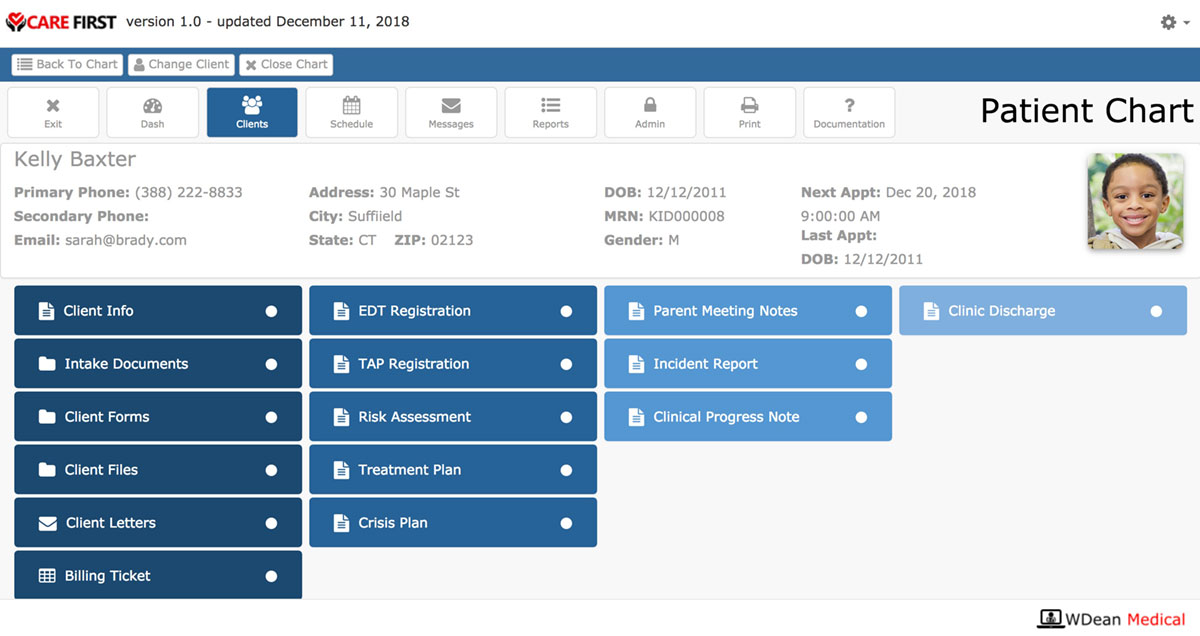The height and width of the screenshot is (636, 1200).
Task: Open the Client Forms folder
Action: click(x=158, y=417)
